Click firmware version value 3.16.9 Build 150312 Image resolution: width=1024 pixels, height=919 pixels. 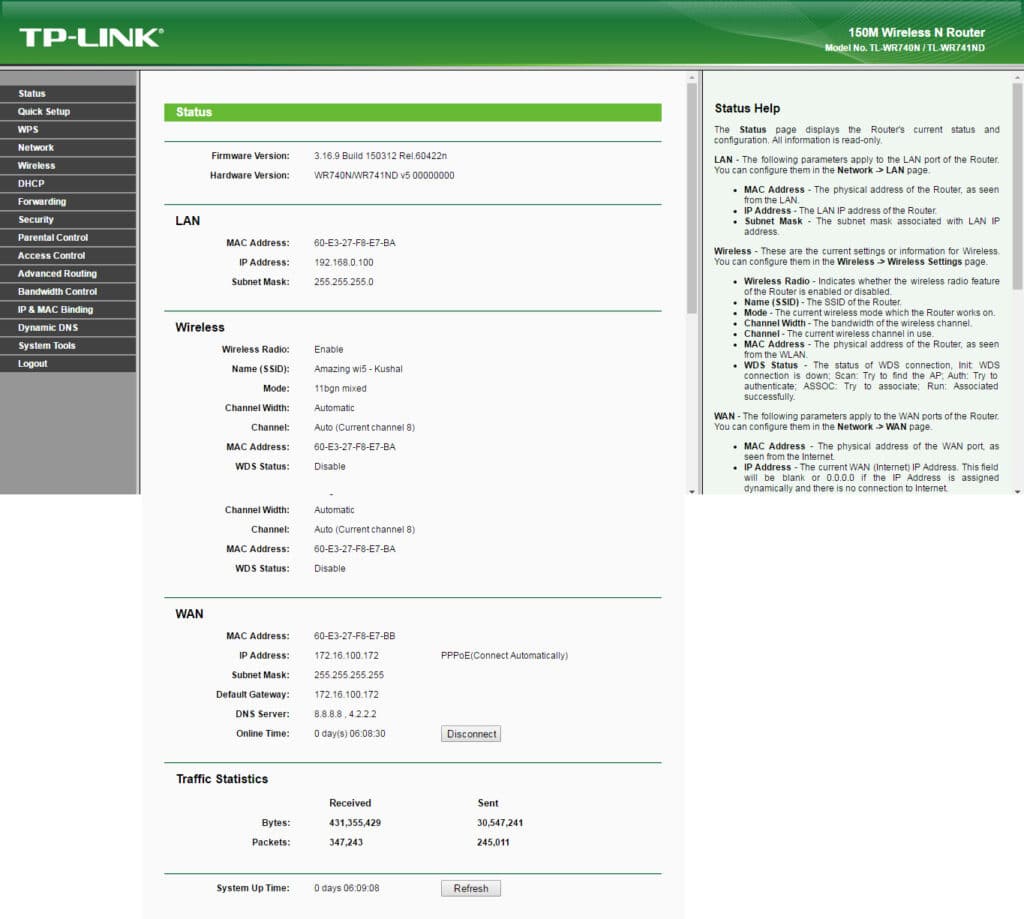coord(380,155)
